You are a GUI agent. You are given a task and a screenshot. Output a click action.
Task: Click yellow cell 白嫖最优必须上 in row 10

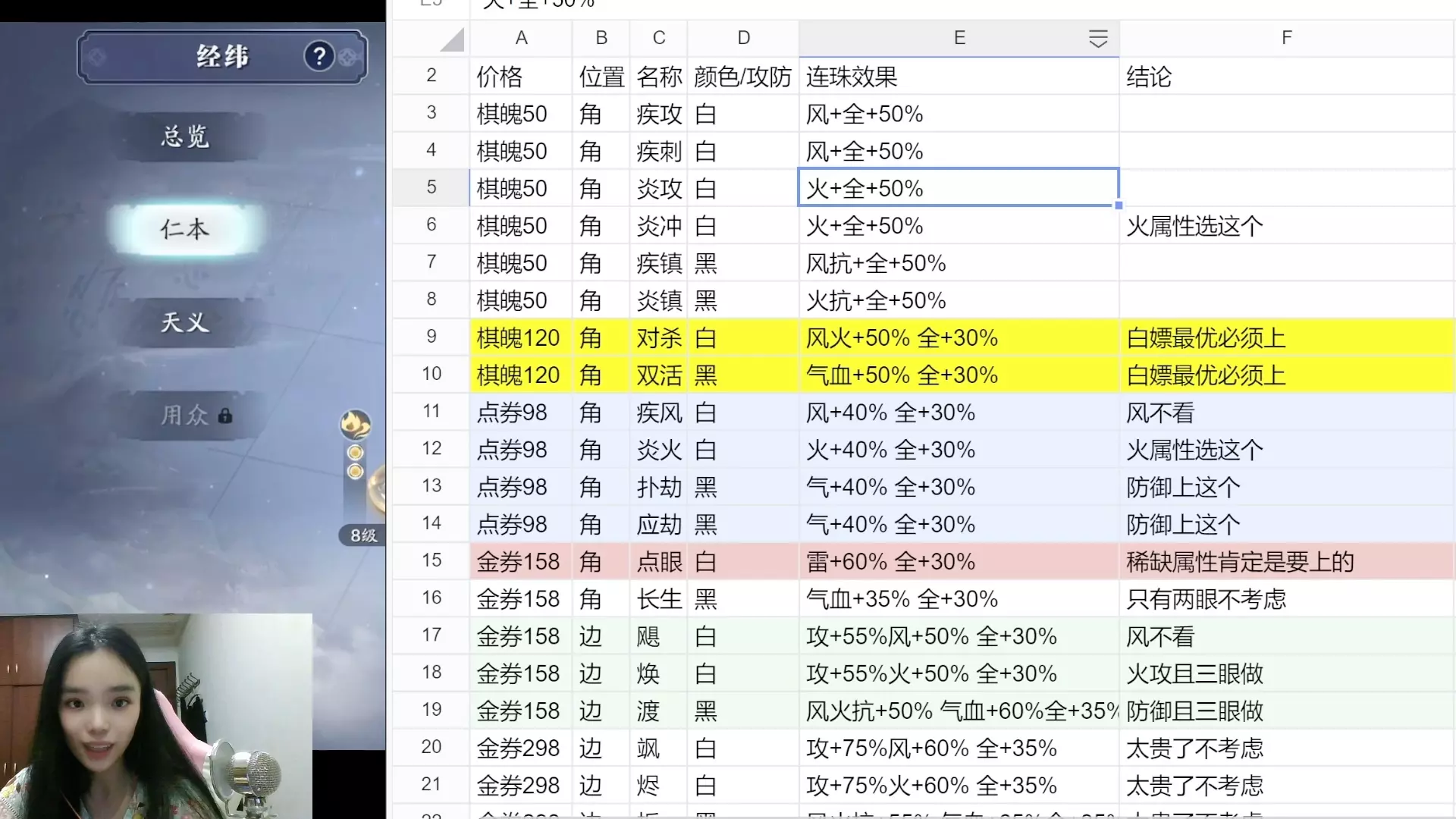click(x=1206, y=375)
